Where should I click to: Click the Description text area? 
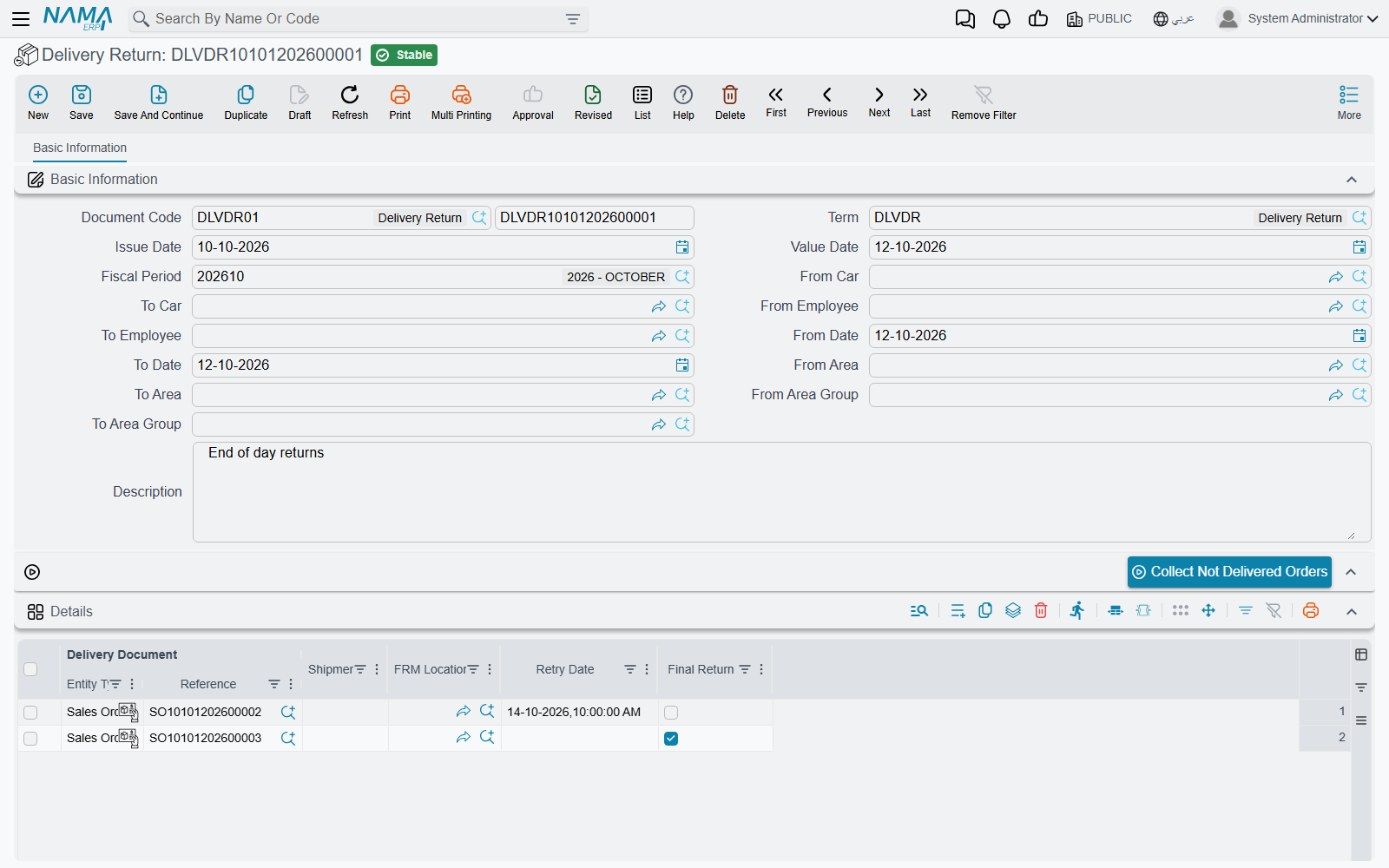pos(781,492)
